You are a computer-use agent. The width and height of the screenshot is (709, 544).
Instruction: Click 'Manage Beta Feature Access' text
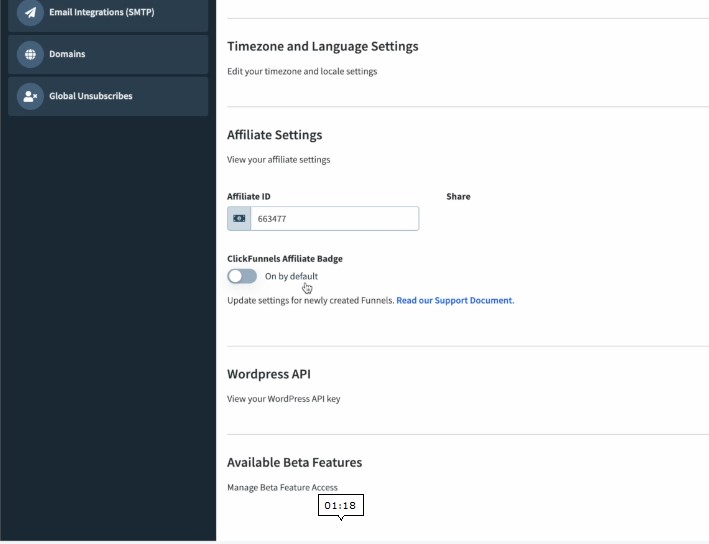coord(282,487)
